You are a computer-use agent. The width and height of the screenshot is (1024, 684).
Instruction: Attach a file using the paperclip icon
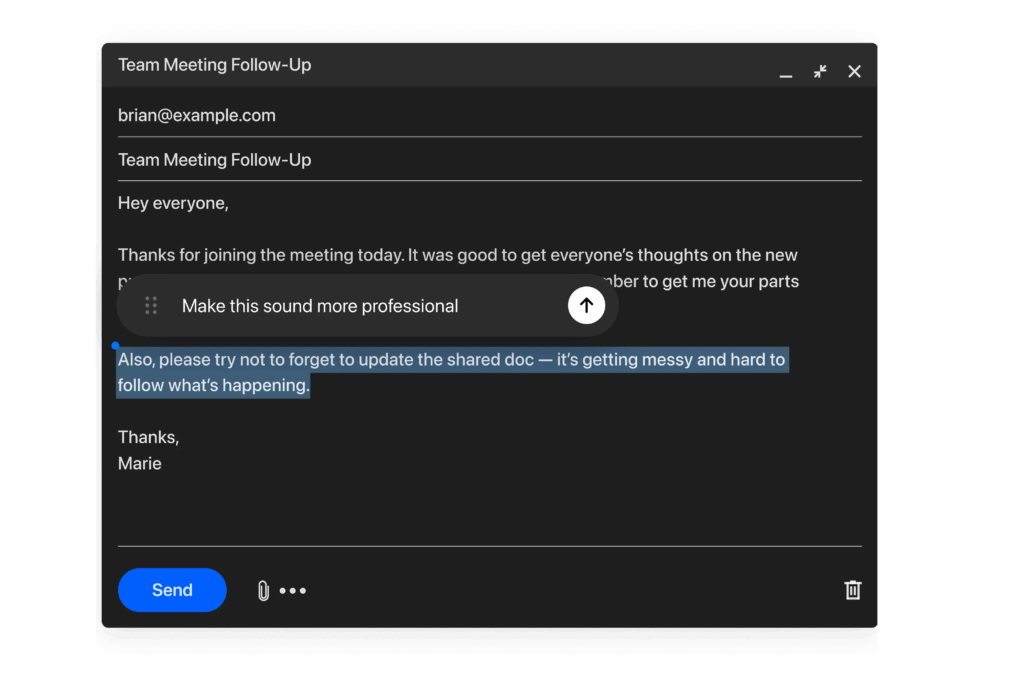[x=262, y=590]
